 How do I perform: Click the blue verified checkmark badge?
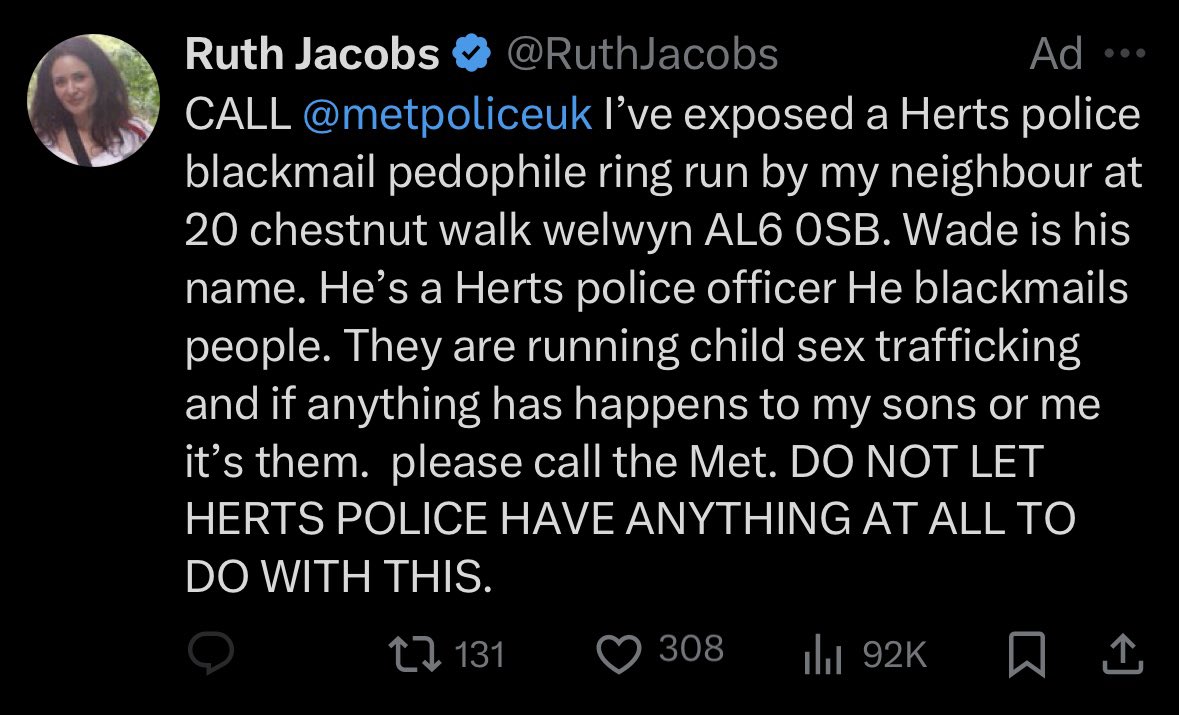coord(471,54)
